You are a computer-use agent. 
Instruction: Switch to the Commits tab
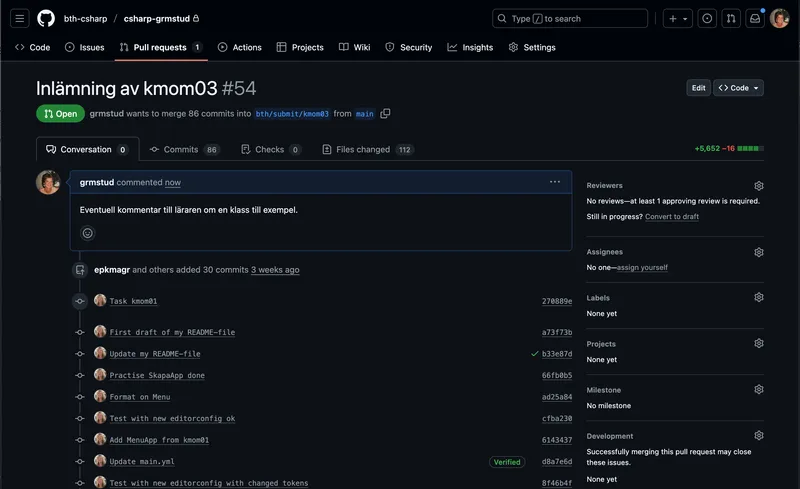184,150
